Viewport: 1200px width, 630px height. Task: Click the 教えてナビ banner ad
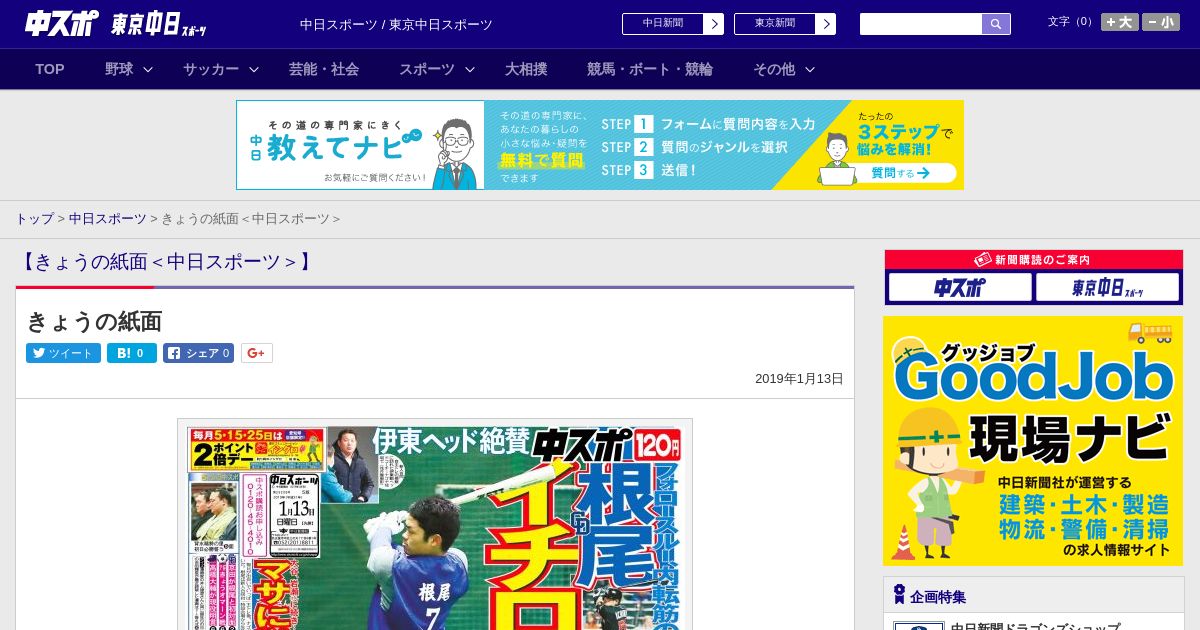pyautogui.click(x=600, y=145)
